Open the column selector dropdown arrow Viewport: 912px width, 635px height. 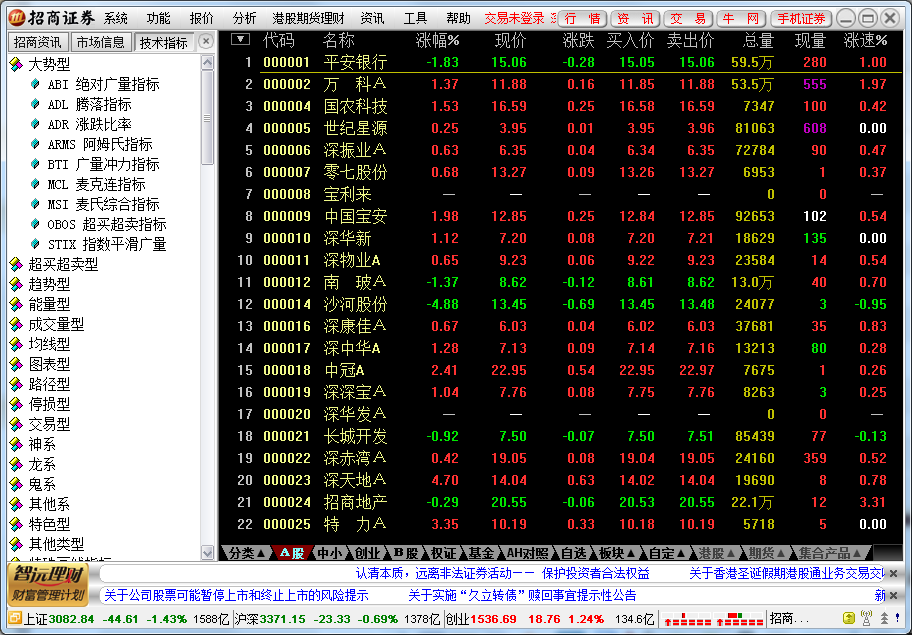tap(240, 40)
